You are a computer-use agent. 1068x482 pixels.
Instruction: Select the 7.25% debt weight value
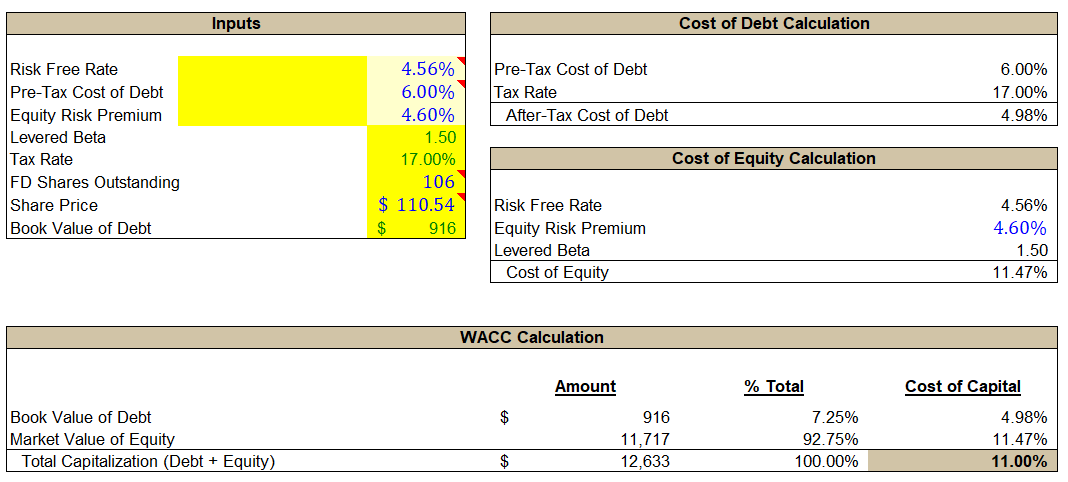tap(834, 417)
